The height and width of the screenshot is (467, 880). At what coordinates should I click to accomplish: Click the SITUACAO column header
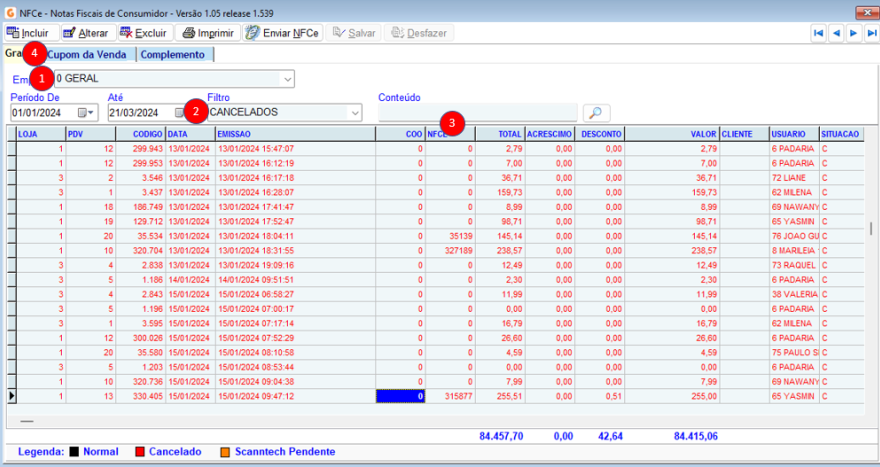[841, 134]
